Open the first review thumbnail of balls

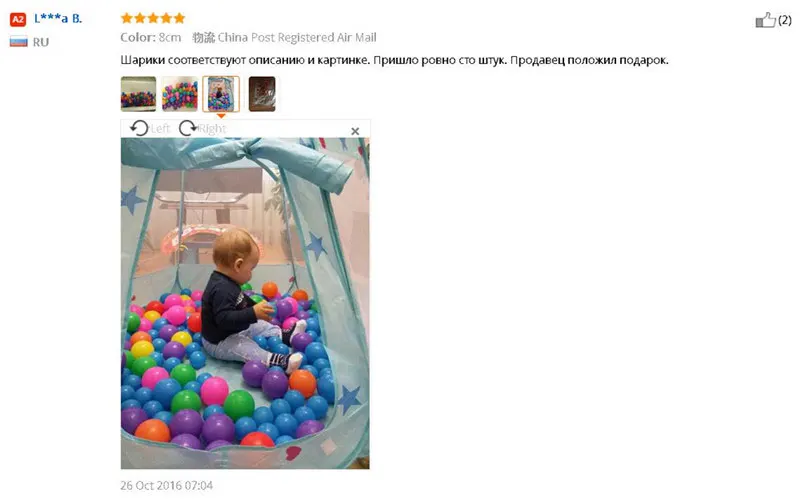[x=138, y=94]
